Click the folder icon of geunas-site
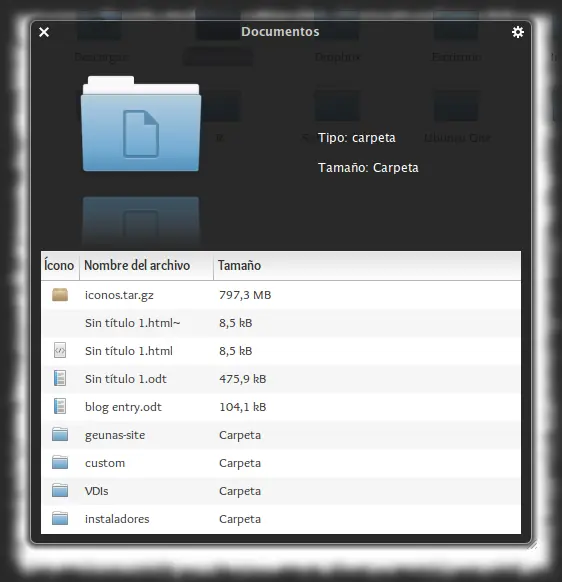Viewport: 562px width, 582px height. (60, 434)
